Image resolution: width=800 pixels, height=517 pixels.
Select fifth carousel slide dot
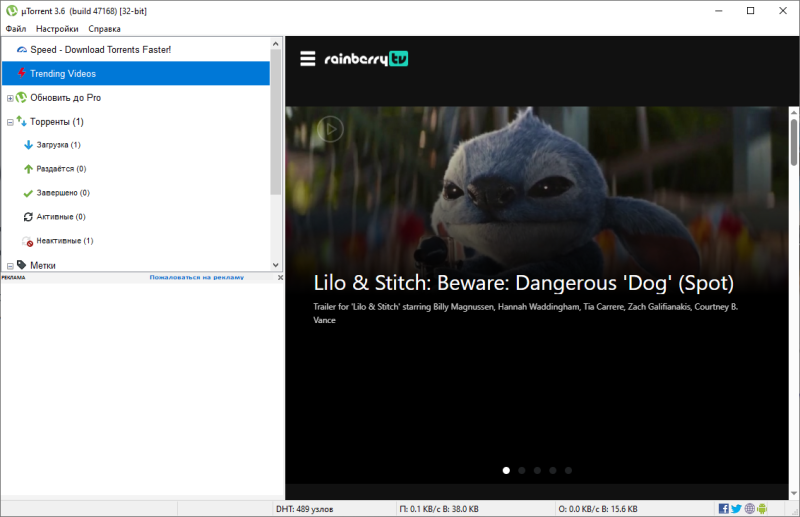[x=568, y=471]
